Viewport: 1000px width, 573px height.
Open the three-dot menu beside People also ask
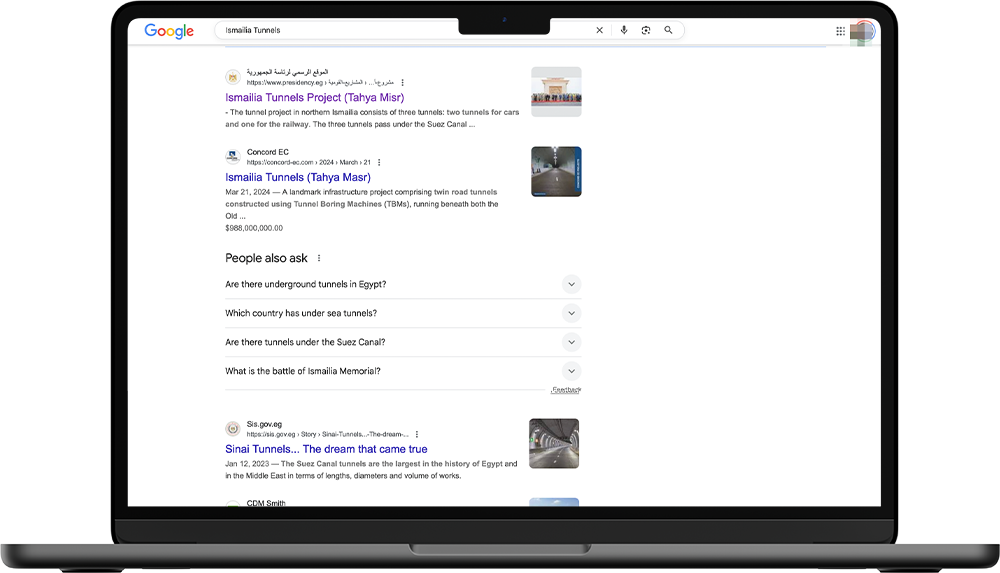click(319, 258)
